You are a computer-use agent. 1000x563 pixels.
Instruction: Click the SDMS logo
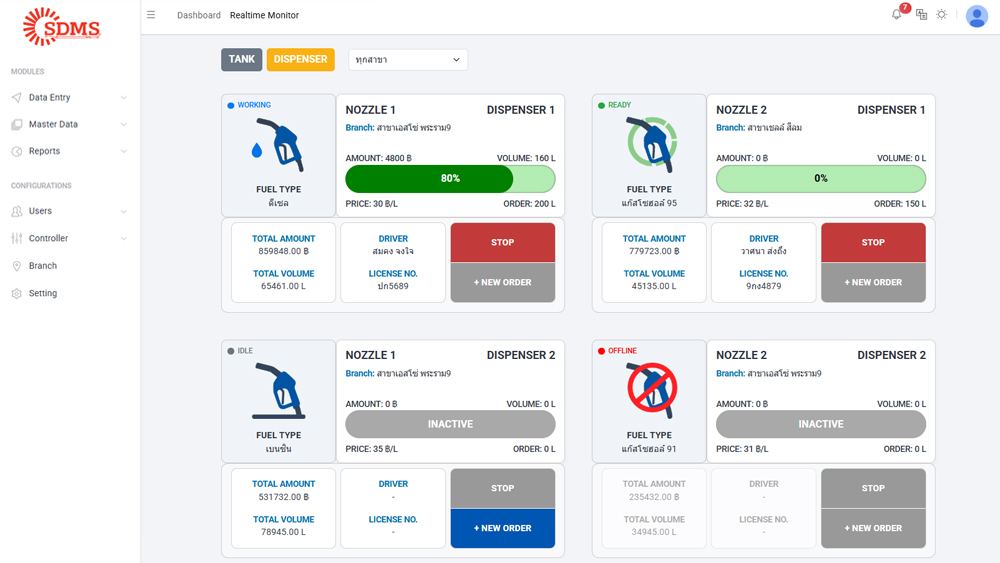tap(62, 27)
